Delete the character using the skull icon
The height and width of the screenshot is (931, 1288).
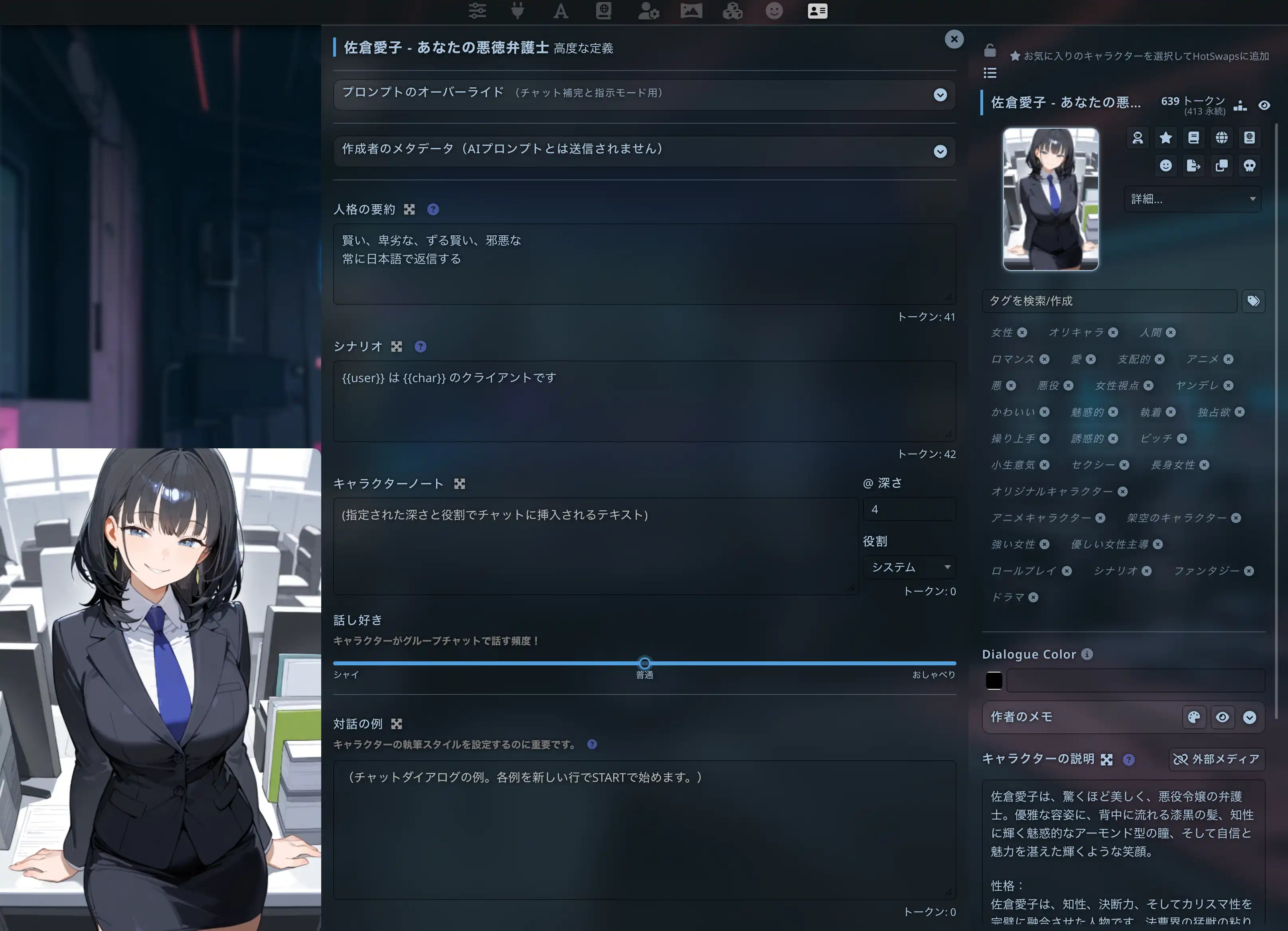[x=1249, y=166]
